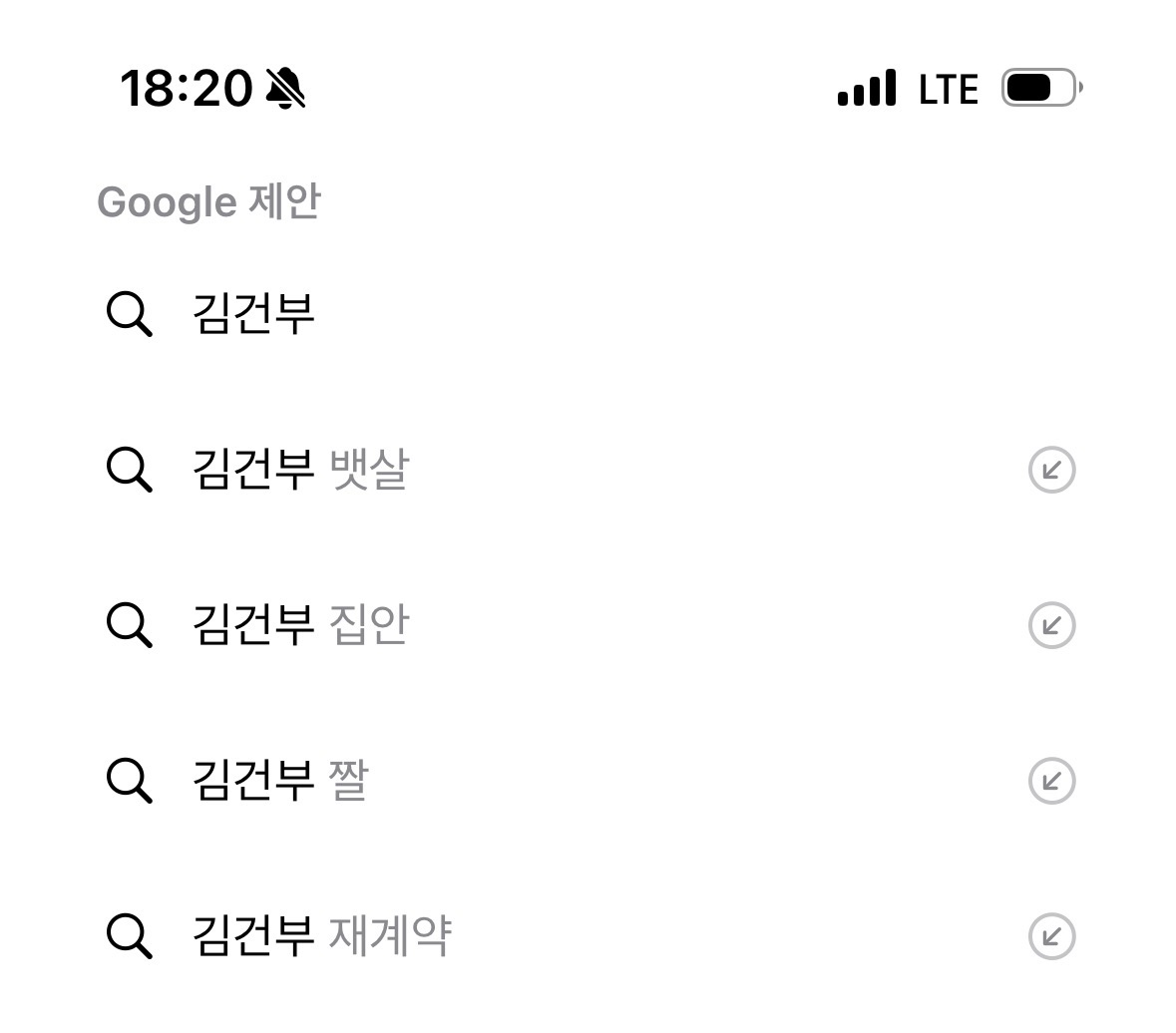Fill search with 김건부 재계약 arrow icon
The image size is (1176, 1033).
click(1051, 936)
